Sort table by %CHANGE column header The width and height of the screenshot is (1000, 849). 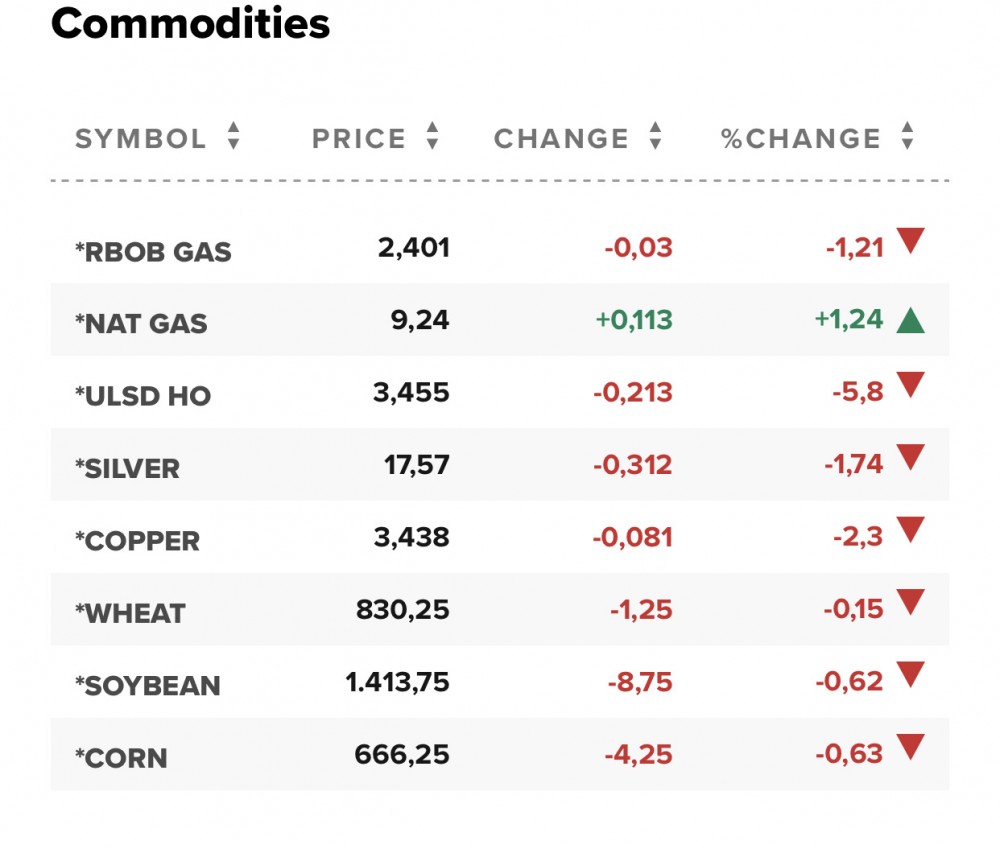801,138
